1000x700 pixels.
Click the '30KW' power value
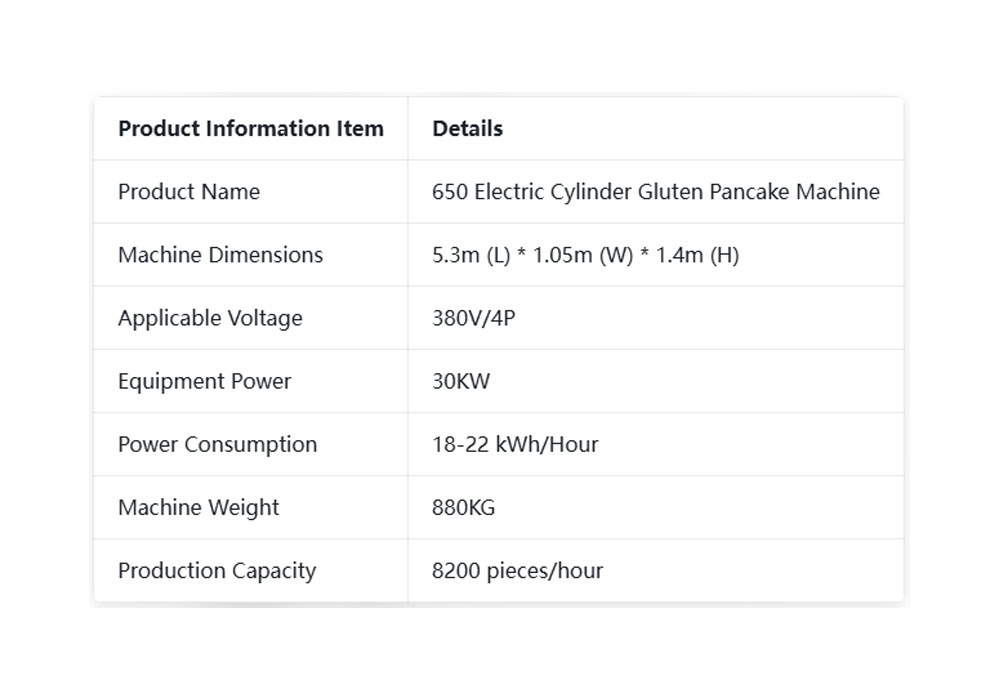tap(461, 381)
